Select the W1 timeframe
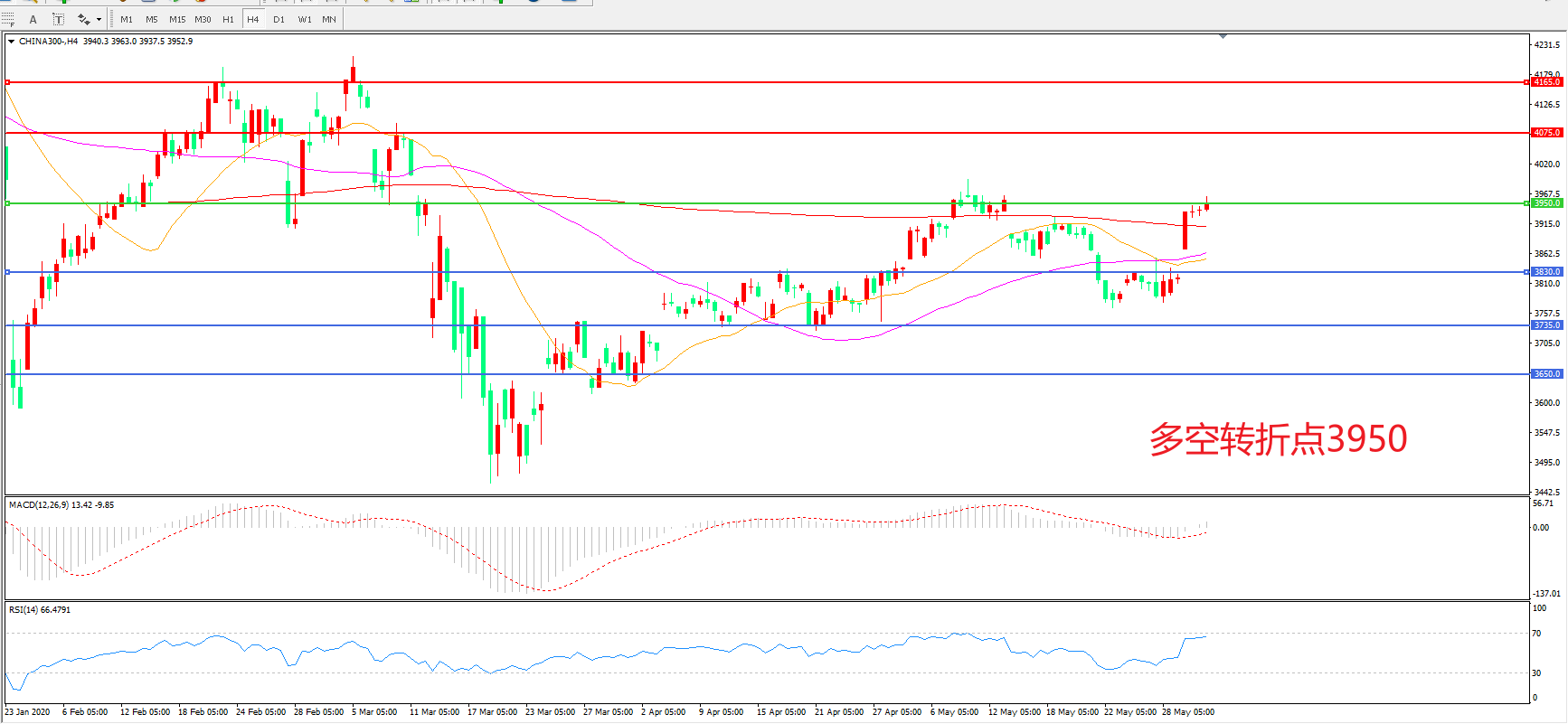This screenshot has width=1568, height=724. [x=305, y=19]
